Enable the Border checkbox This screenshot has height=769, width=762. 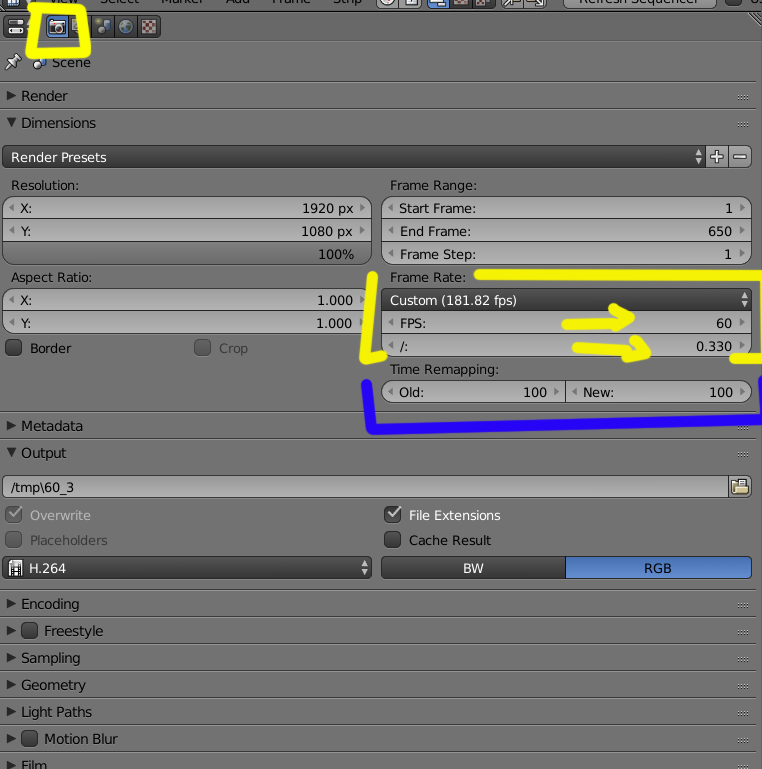(14, 348)
